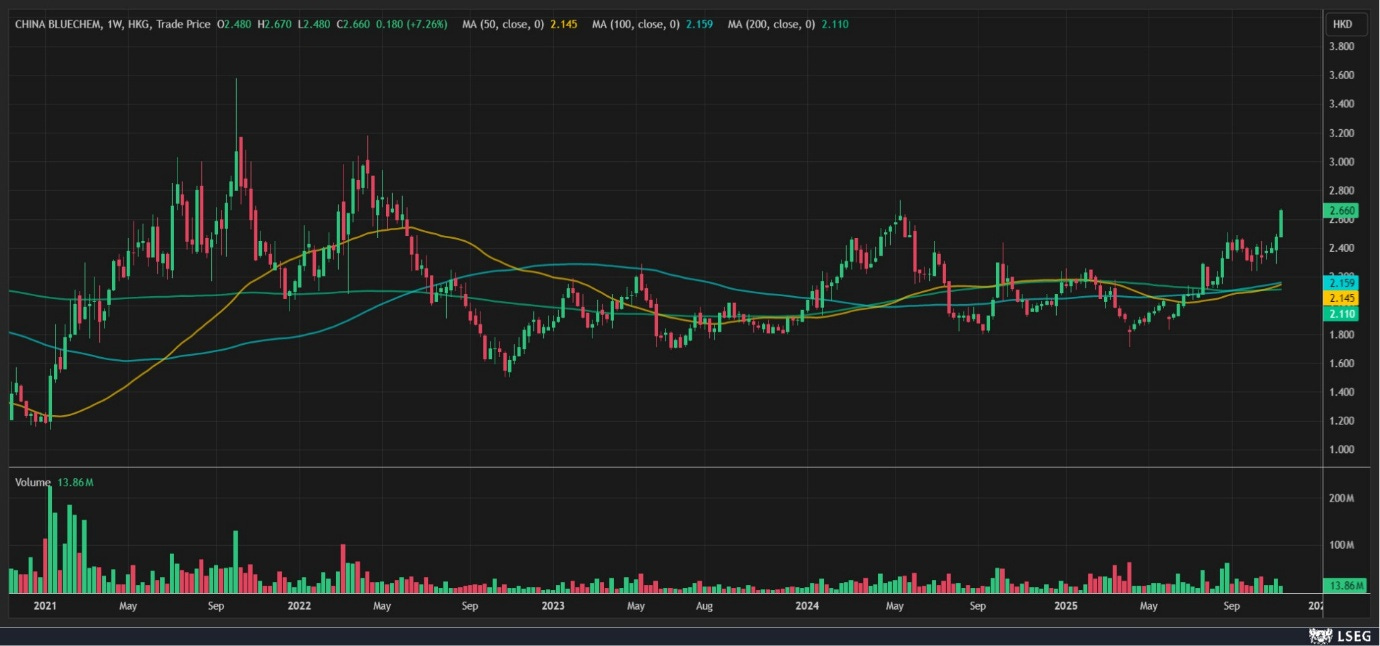The height and width of the screenshot is (646, 1380).
Task: Click the 1.400 price axis label
Action: [1341, 392]
